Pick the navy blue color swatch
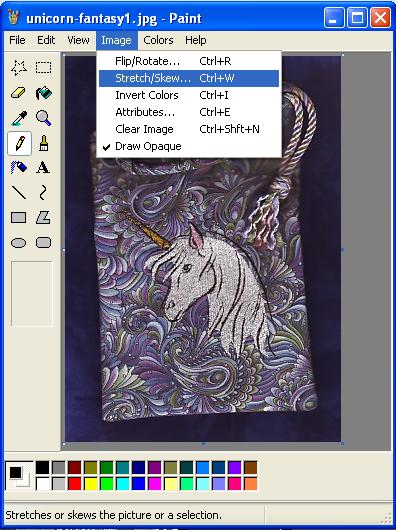The height and width of the screenshot is (530, 396). (139, 468)
